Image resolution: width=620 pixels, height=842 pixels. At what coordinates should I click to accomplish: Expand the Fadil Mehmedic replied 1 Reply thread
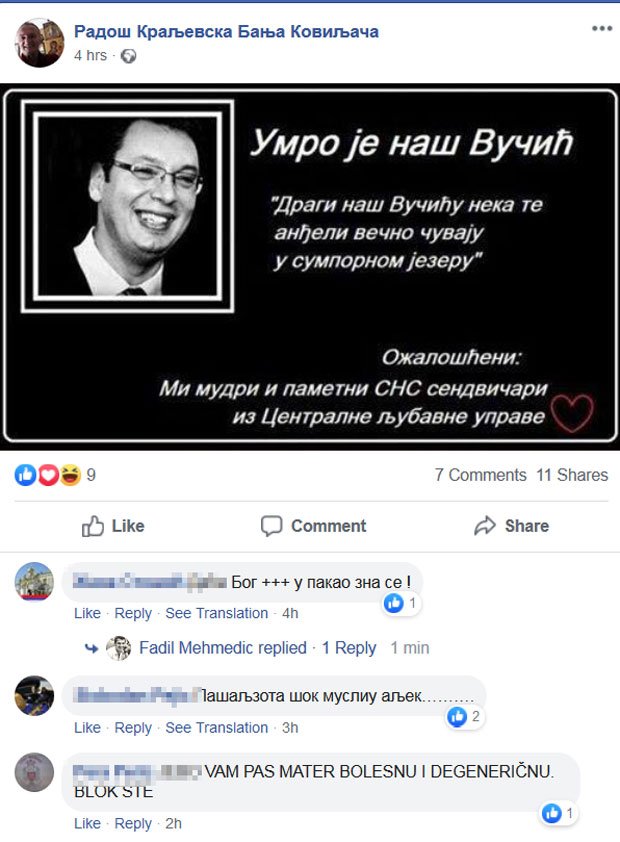tap(258, 648)
